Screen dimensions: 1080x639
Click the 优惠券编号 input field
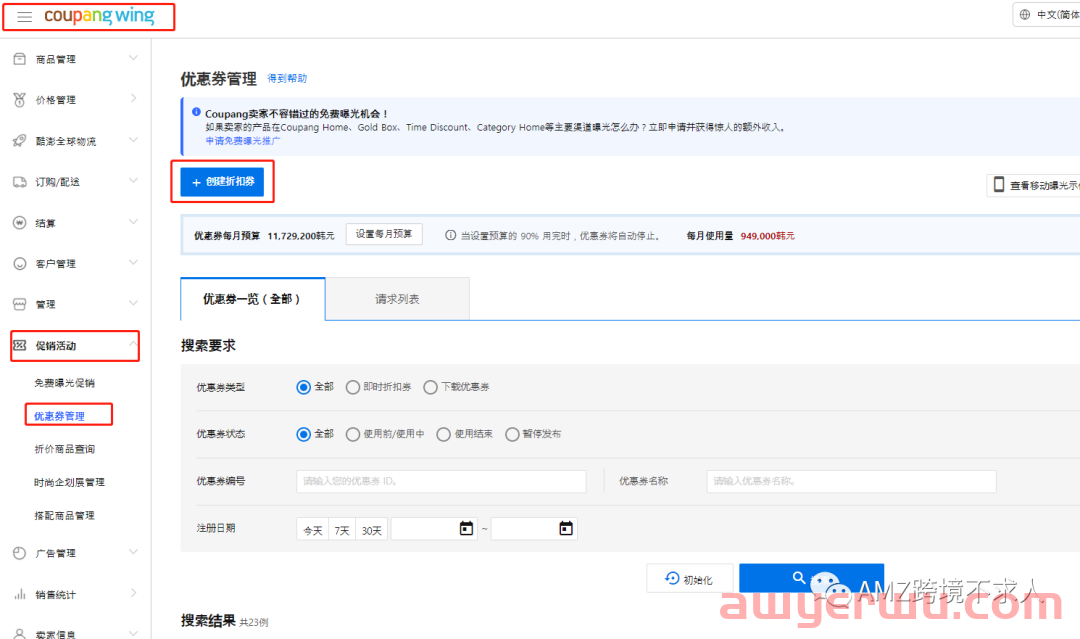click(441, 481)
